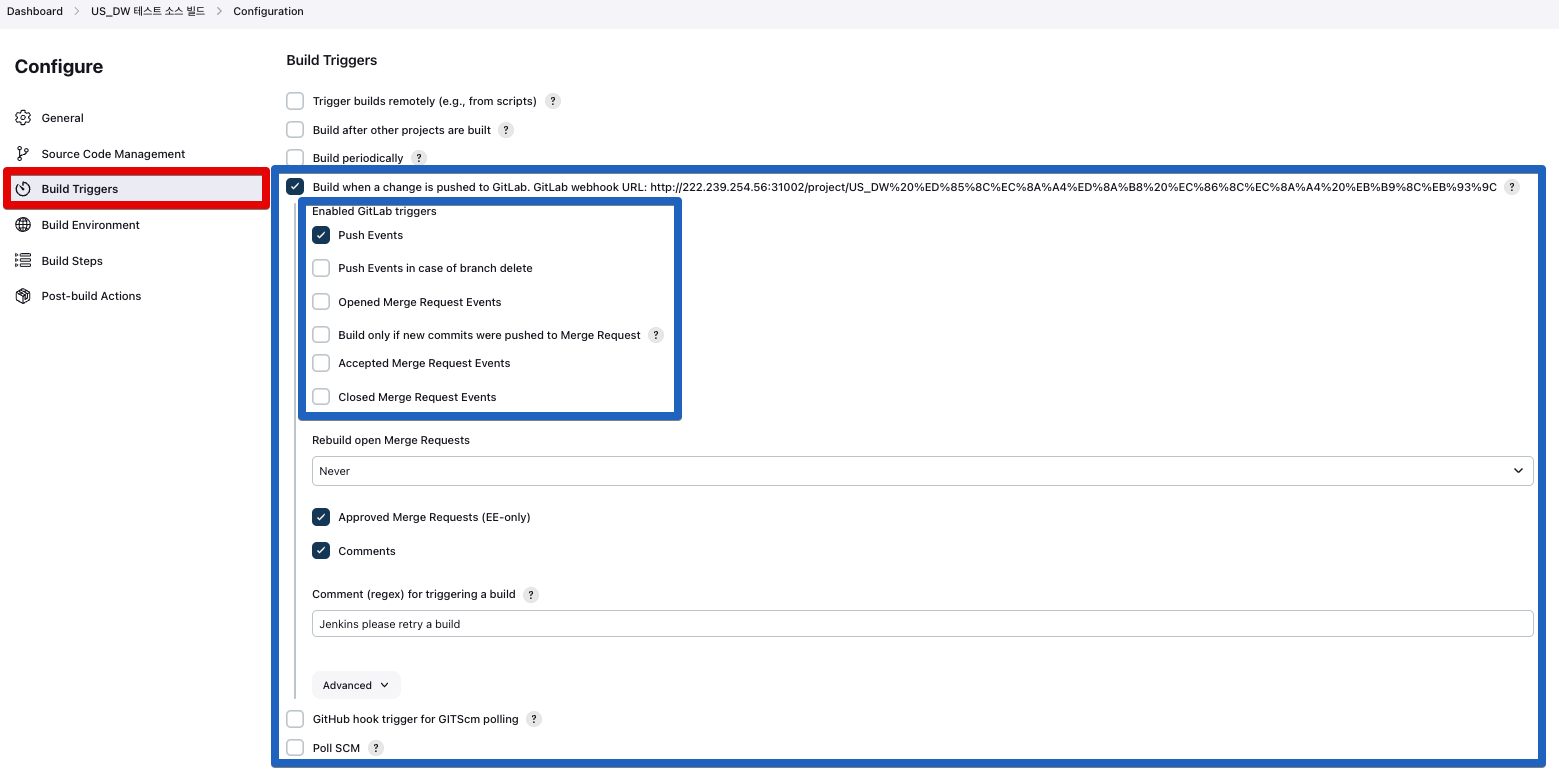The height and width of the screenshot is (775, 1559).
Task: Click the Build Environment globe icon
Action: point(23,224)
